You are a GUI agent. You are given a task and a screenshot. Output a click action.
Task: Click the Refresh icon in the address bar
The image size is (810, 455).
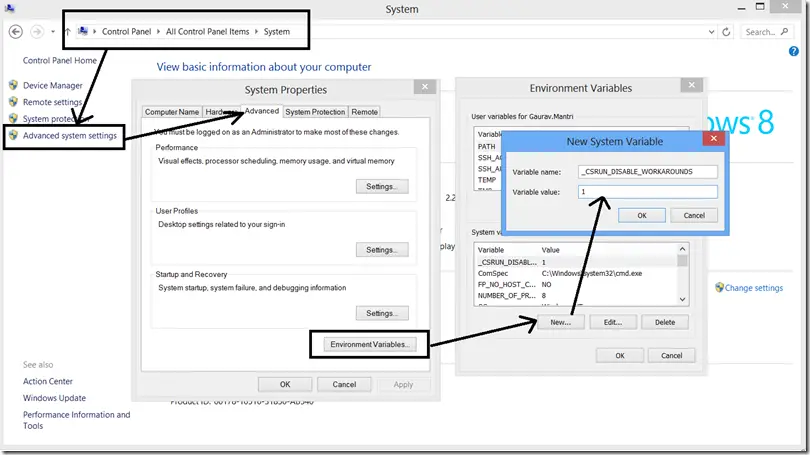pyautogui.click(x=726, y=32)
